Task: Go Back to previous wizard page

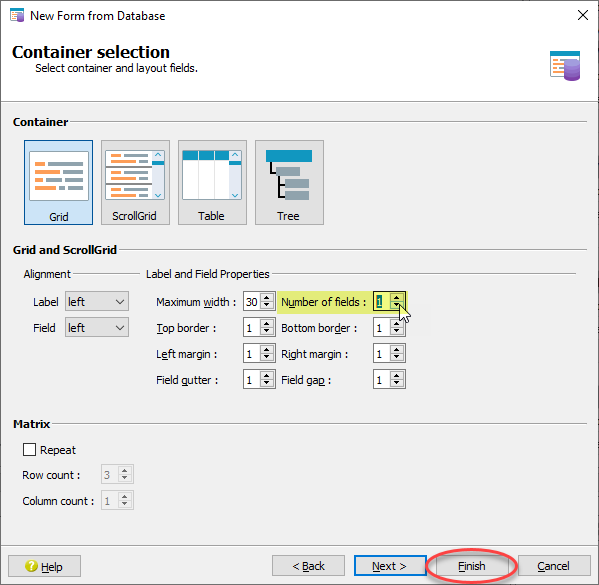Action: (x=308, y=566)
